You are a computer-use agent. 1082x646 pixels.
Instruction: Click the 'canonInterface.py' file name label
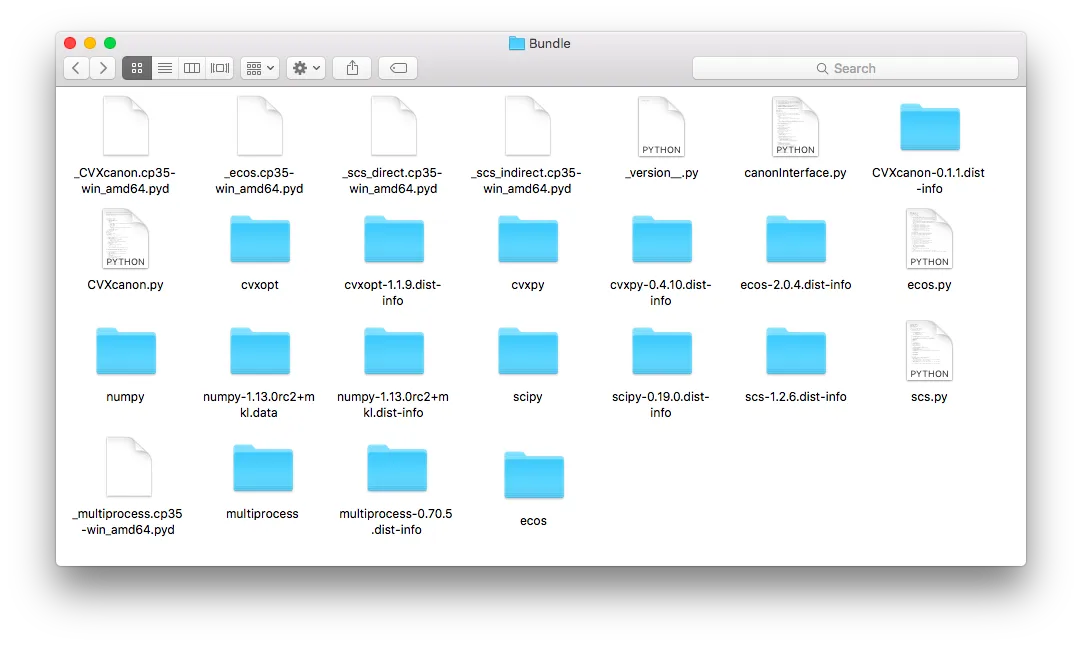coord(795,173)
